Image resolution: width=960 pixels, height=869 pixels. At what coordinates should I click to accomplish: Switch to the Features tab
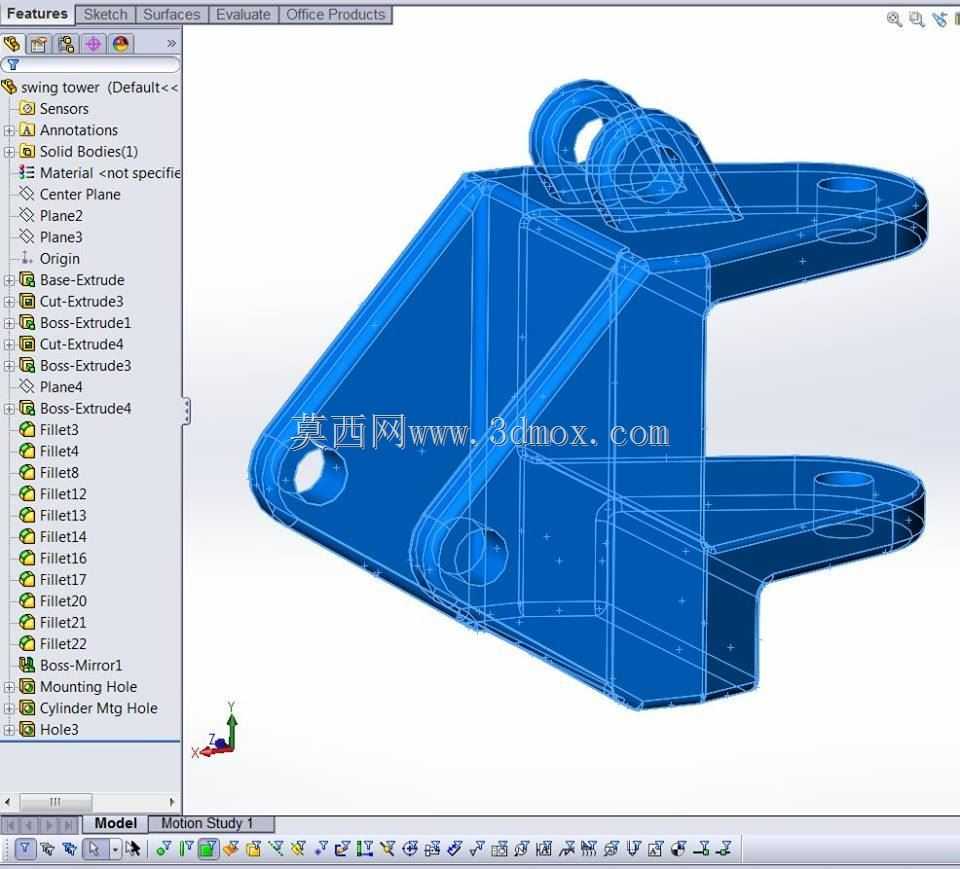tap(37, 13)
